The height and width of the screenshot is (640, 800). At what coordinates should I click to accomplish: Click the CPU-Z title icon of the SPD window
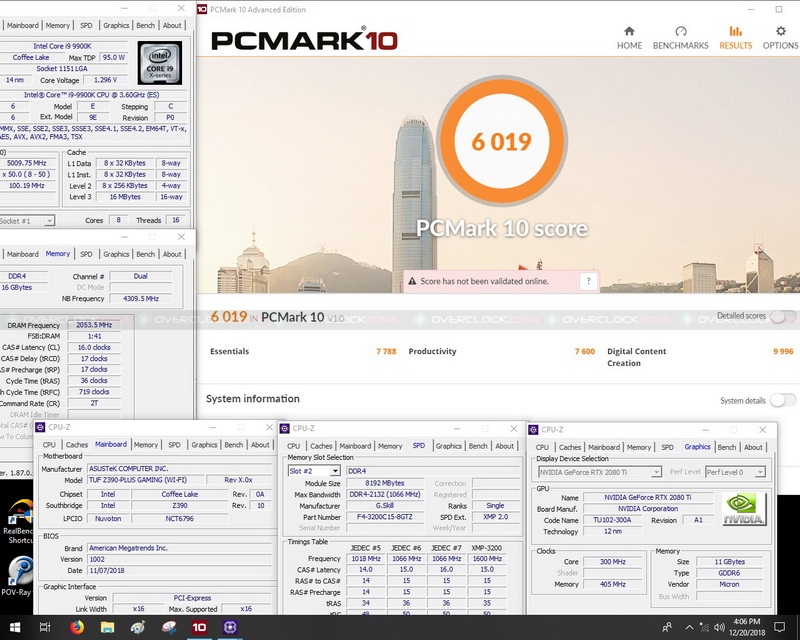pyautogui.click(x=285, y=429)
